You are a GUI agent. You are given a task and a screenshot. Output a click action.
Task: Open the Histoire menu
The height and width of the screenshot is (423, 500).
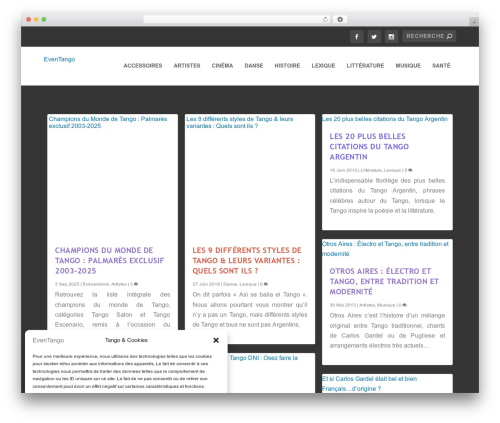[287, 66]
